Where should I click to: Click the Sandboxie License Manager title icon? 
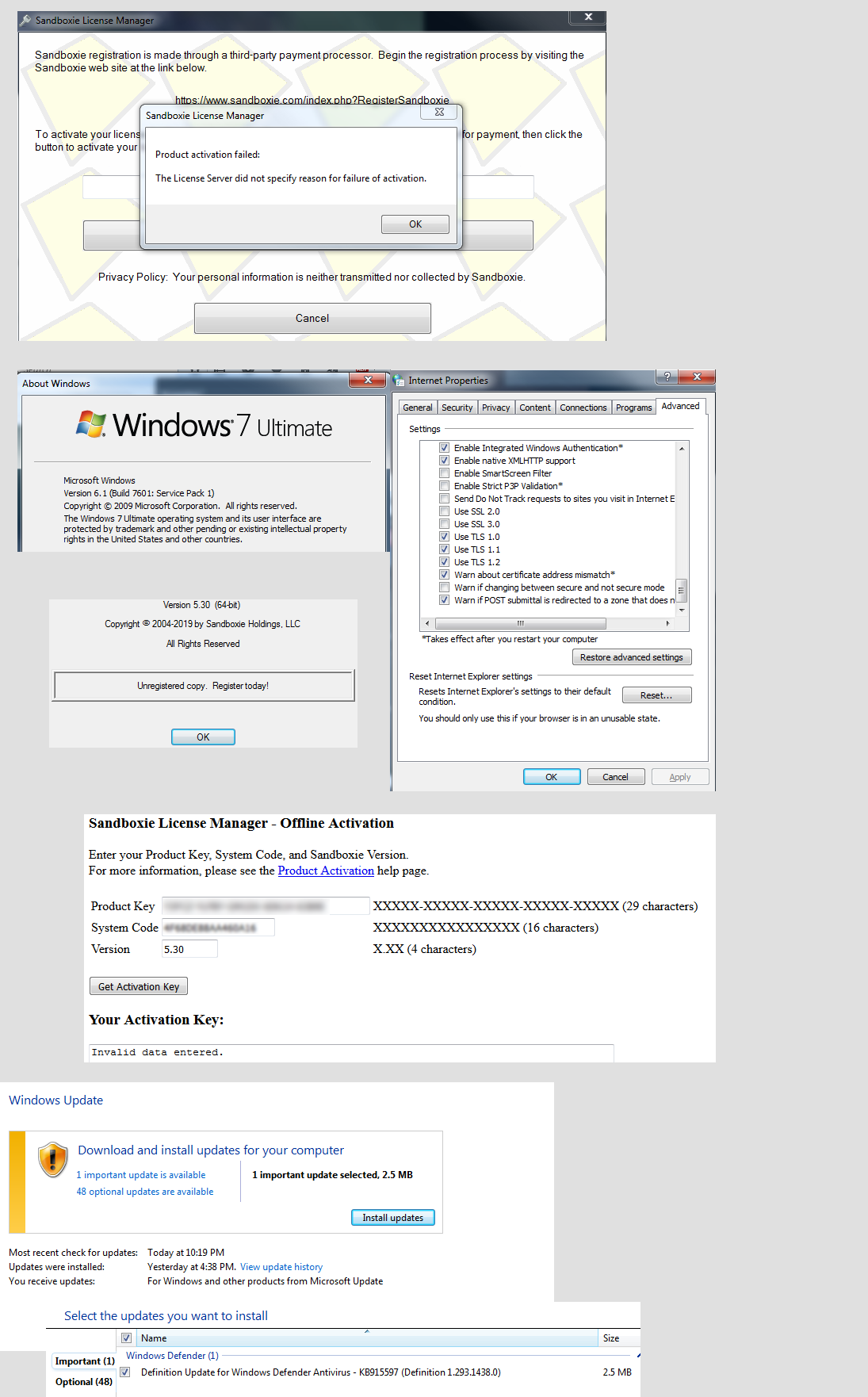tap(25, 21)
